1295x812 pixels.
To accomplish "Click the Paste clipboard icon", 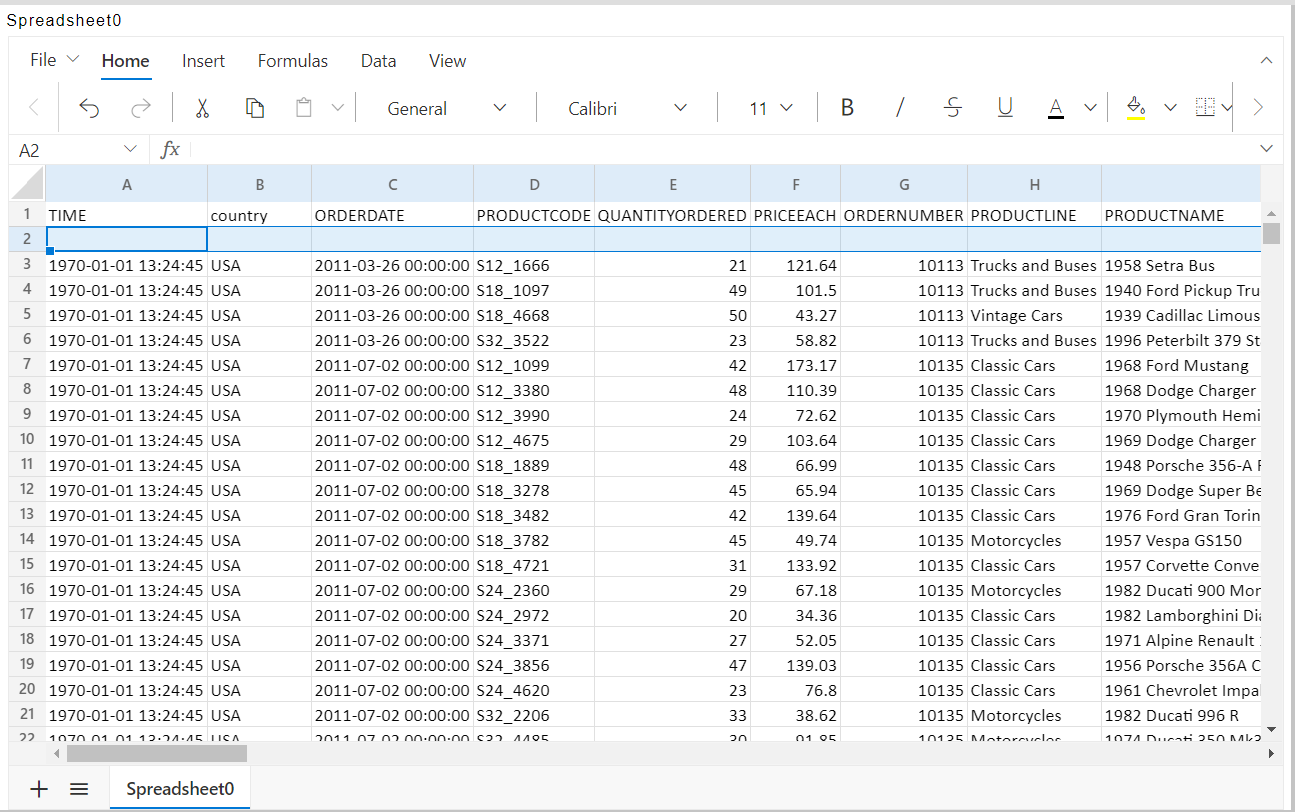I will 305,108.
